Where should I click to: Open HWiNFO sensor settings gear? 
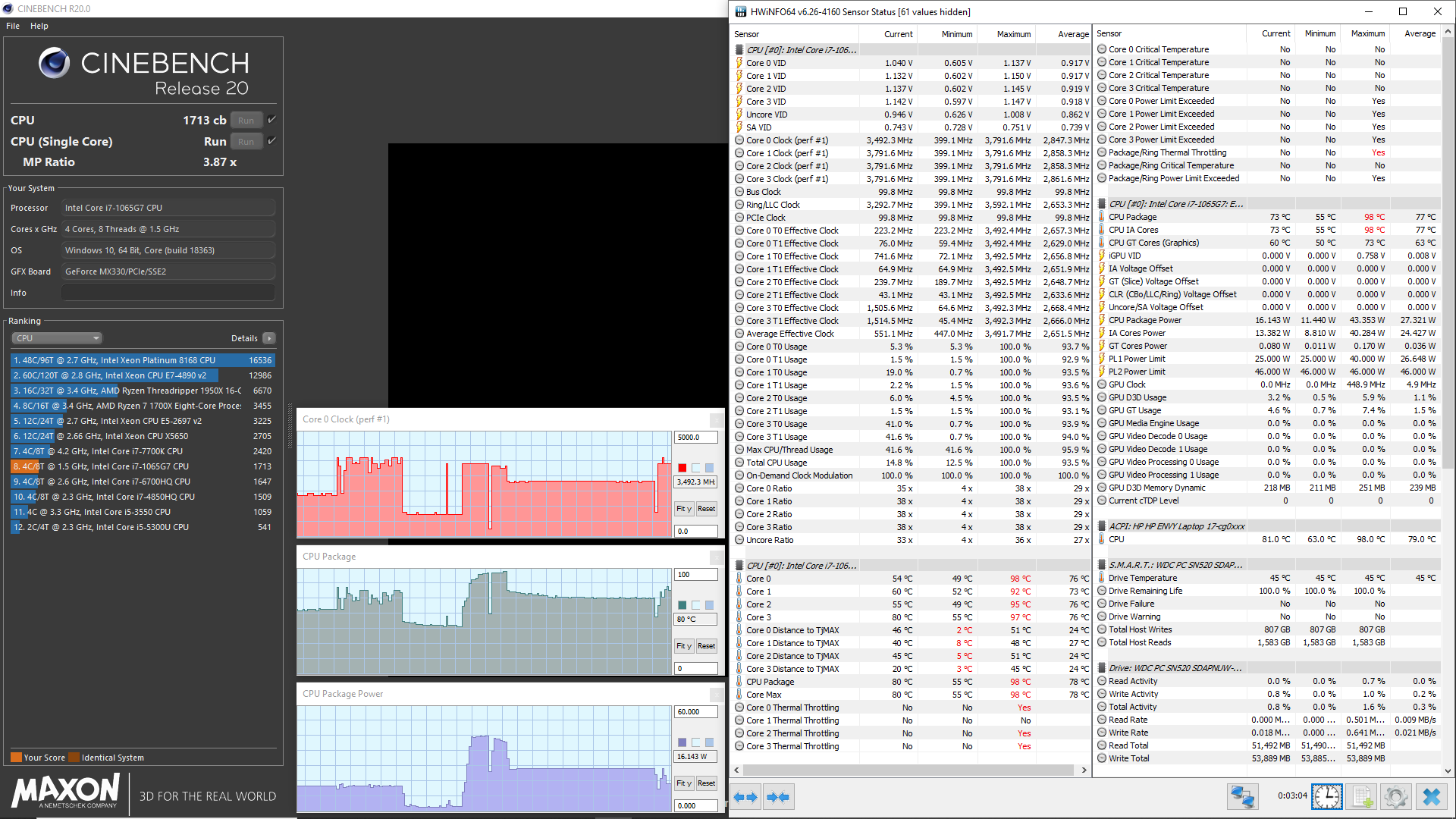pyautogui.click(x=1396, y=797)
